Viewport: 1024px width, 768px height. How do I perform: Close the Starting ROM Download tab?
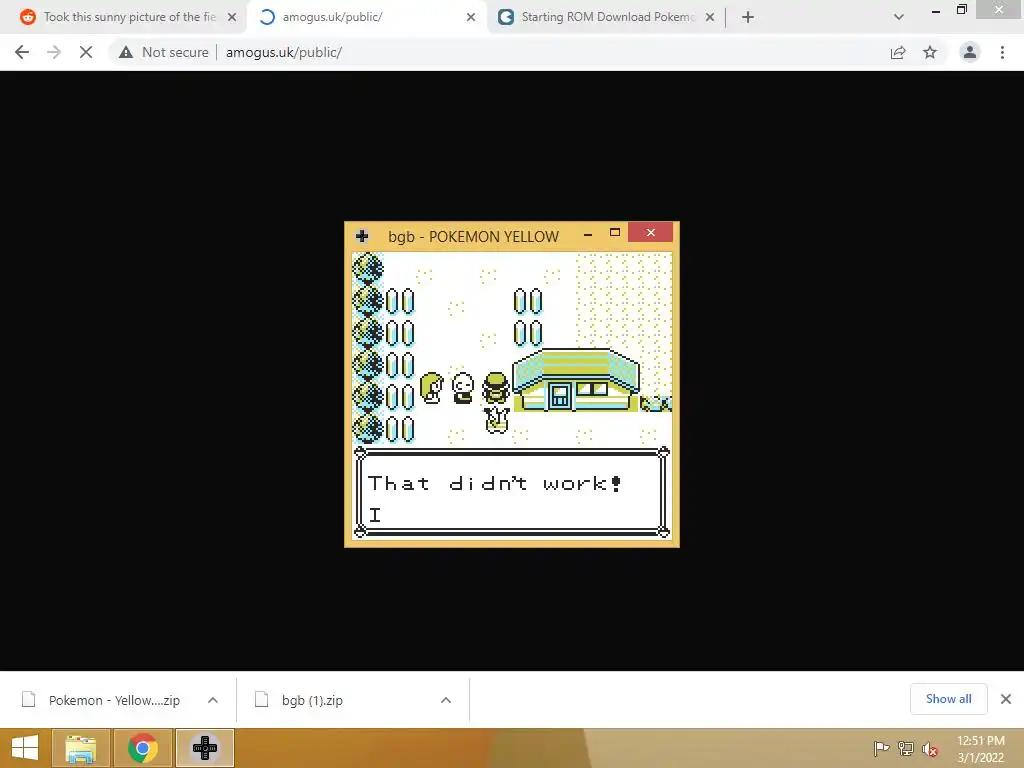710,18
